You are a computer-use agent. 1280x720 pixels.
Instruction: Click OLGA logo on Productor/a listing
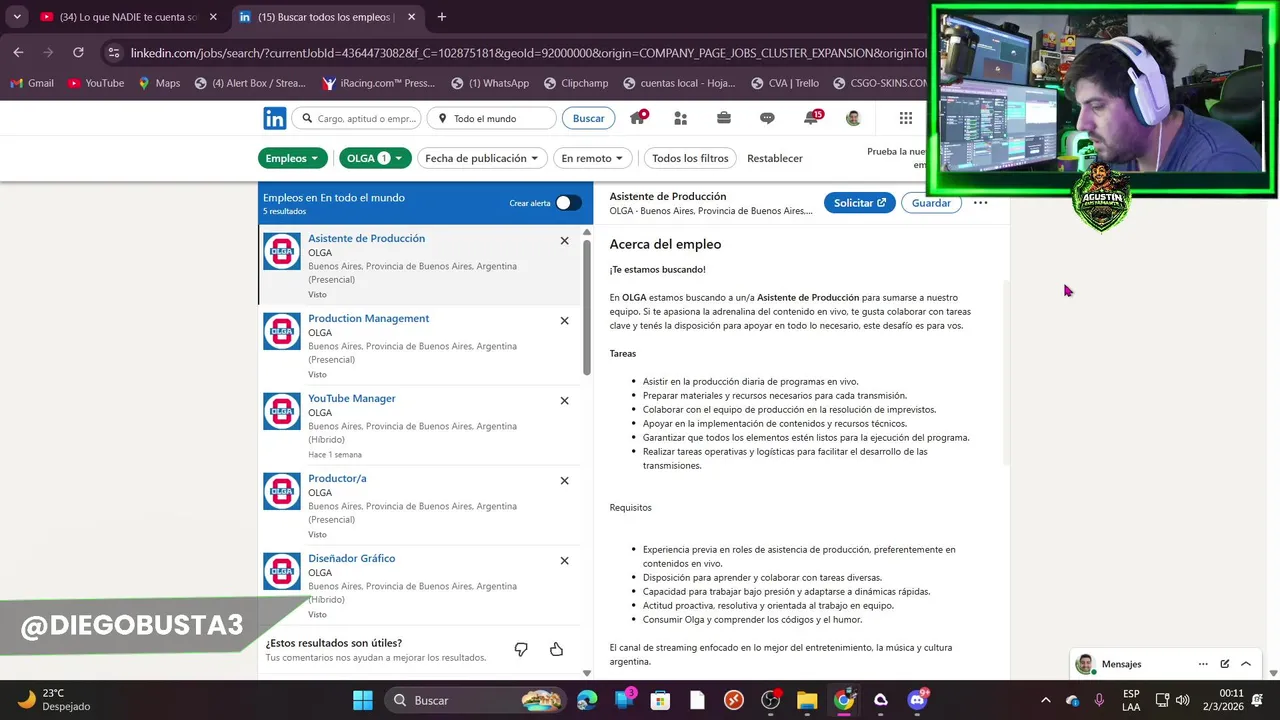click(x=282, y=491)
